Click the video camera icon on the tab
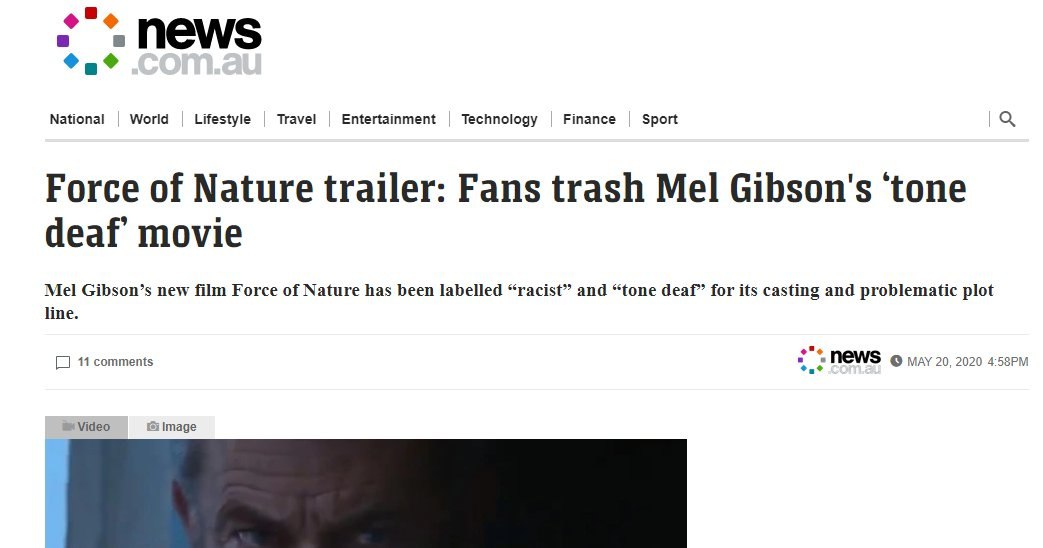Viewport: 1043px width, 548px height. pyautogui.click(x=68, y=426)
